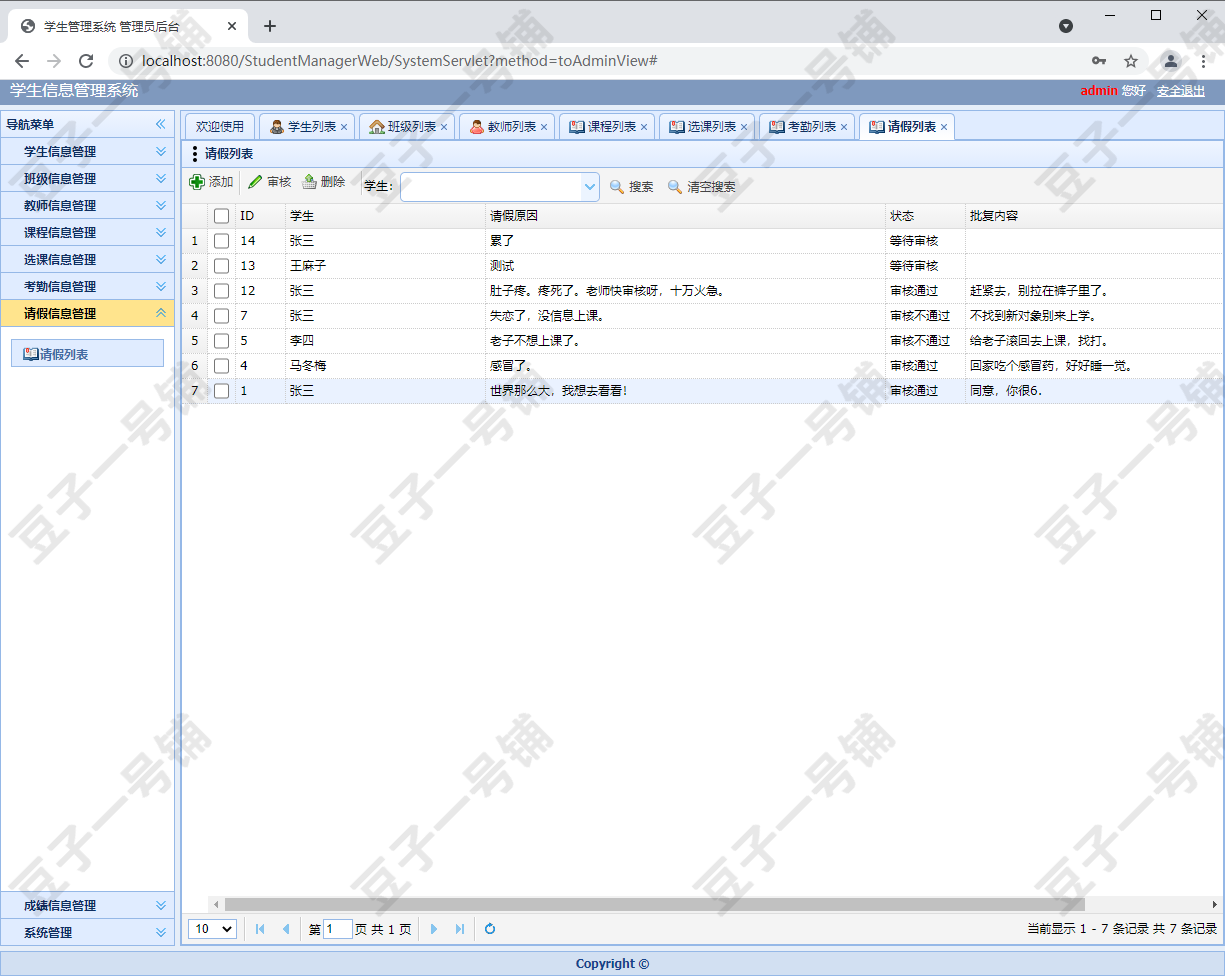Check the select-all checkbox in table header
Screen dimensions: 1225x976
[221, 215]
